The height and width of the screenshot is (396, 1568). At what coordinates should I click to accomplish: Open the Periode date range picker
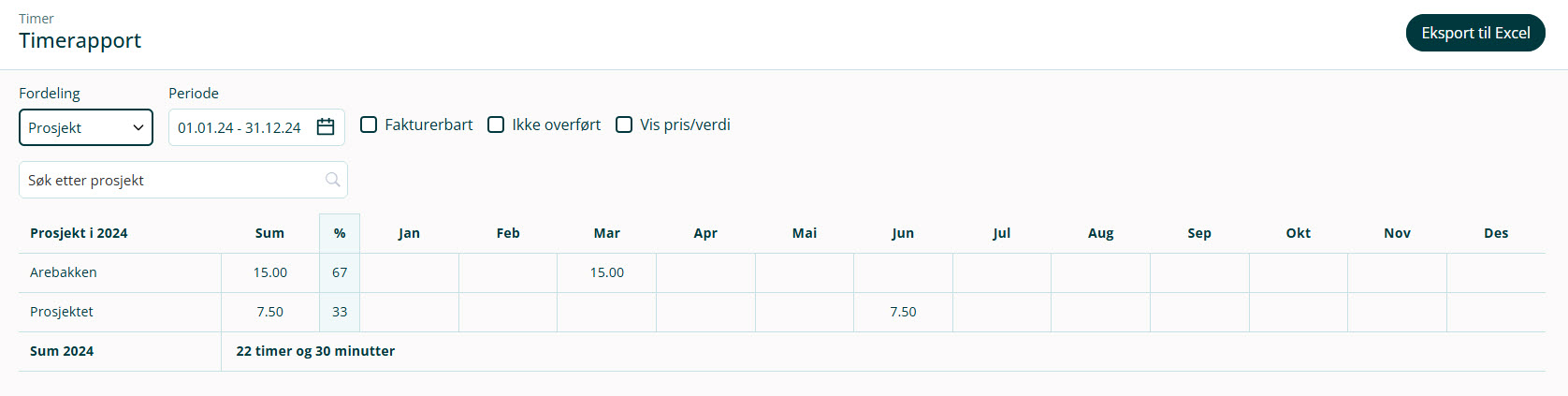click(x=240, y=127)
